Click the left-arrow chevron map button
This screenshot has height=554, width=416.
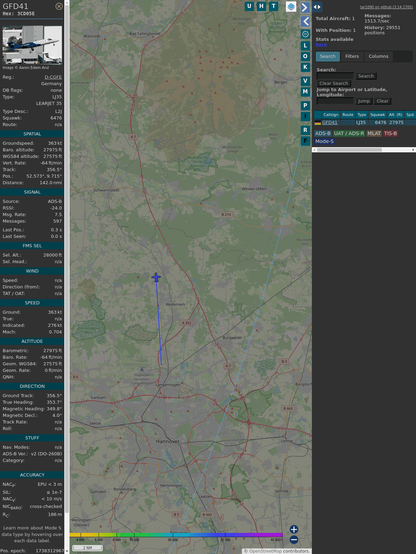pyautogui.click(x=305, y=22)
